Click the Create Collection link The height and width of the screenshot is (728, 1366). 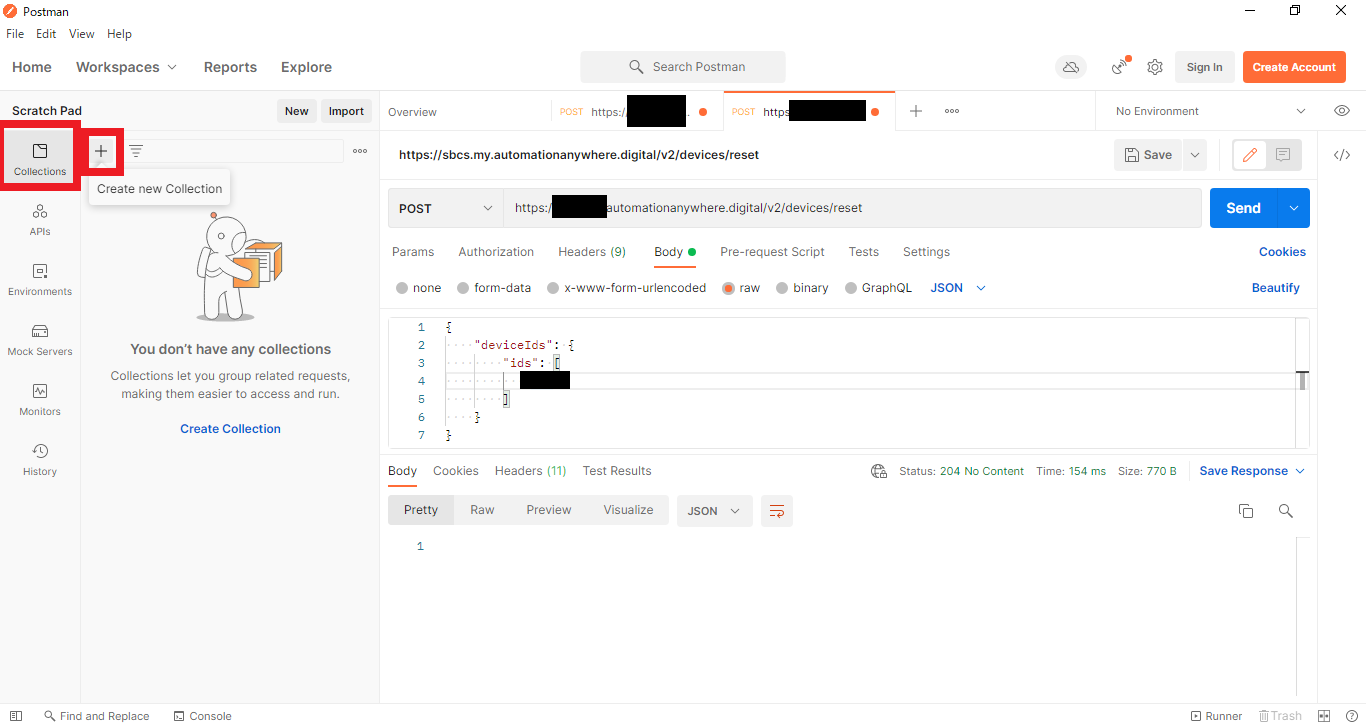pyautogui.click(x=230, y=429)
